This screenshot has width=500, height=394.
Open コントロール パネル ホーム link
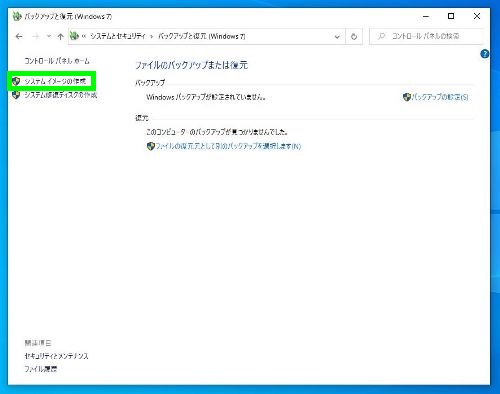57,61
